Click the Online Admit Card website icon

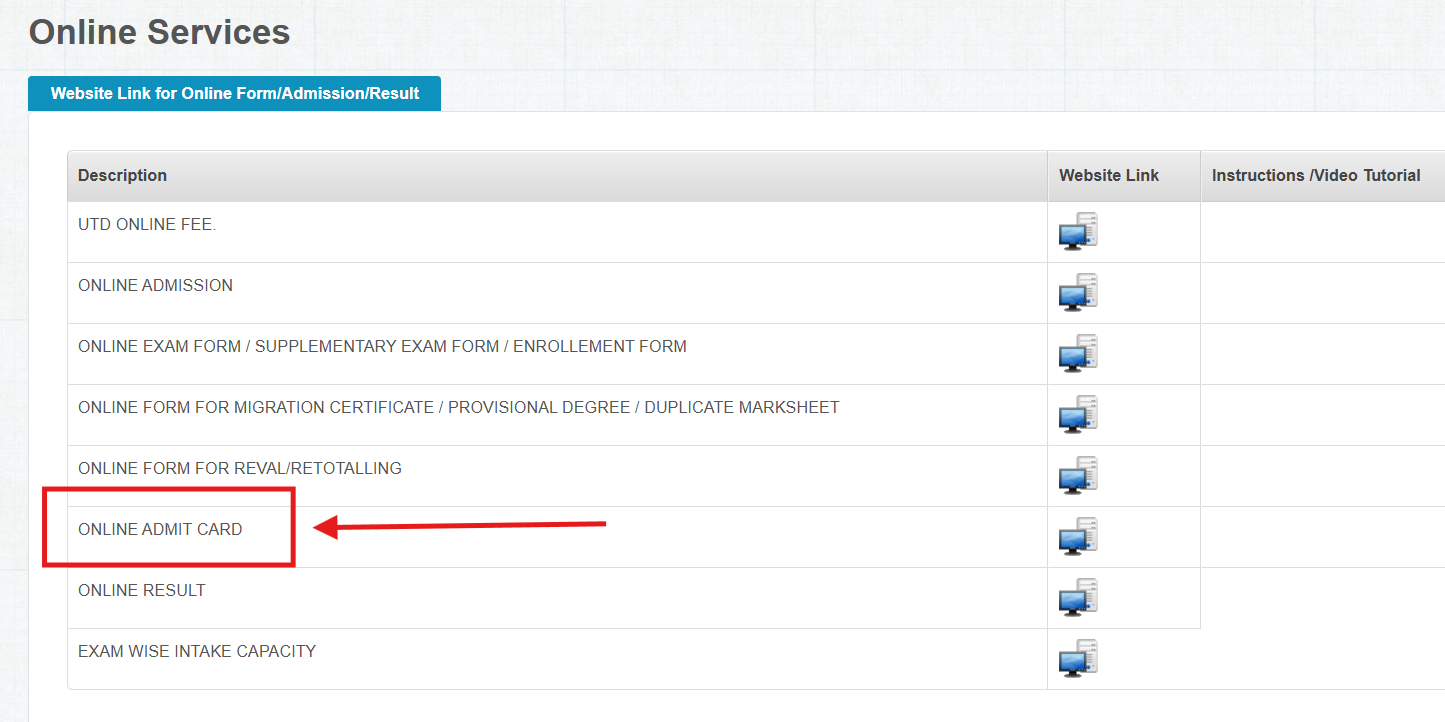coord(1078,536)
